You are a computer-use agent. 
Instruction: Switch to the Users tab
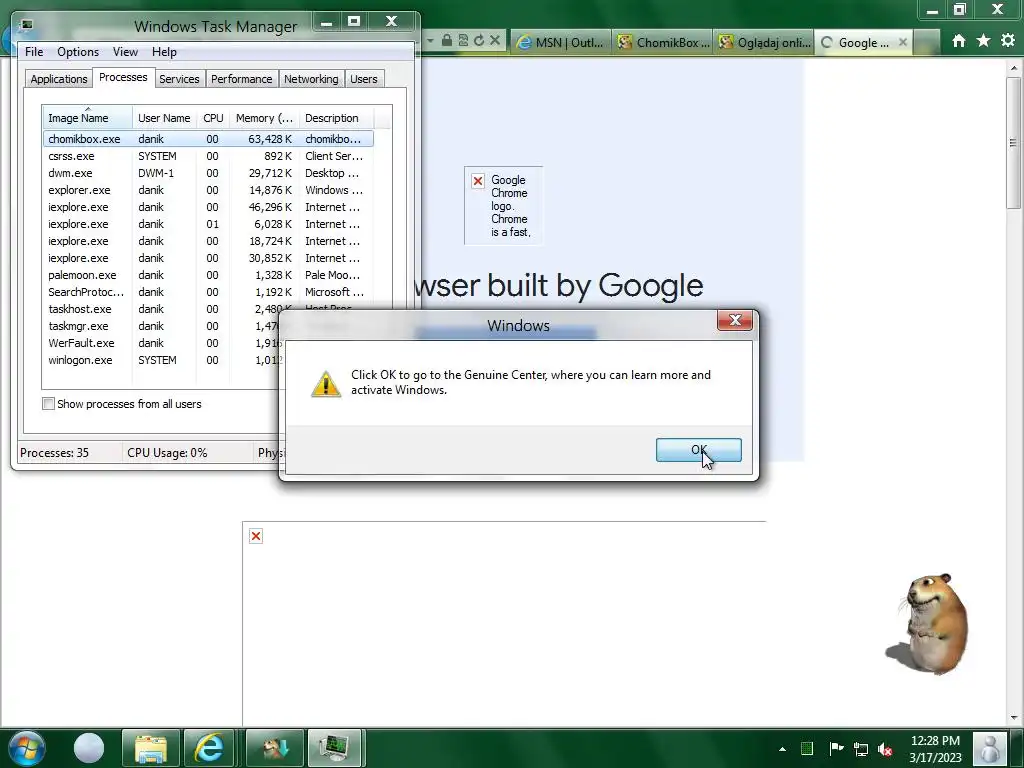click(363, 79)
